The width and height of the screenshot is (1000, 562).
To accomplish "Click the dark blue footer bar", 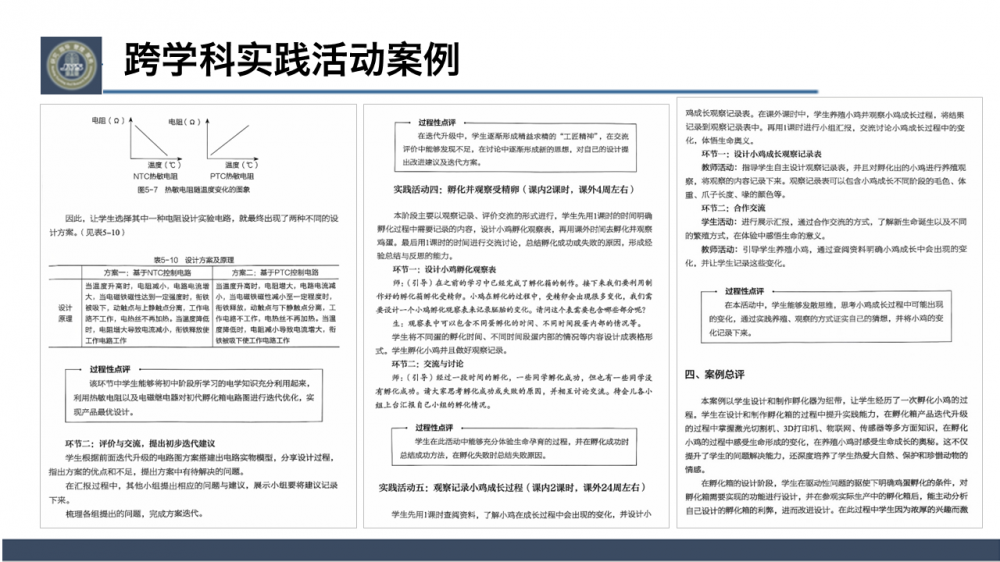I will point(500,549).
